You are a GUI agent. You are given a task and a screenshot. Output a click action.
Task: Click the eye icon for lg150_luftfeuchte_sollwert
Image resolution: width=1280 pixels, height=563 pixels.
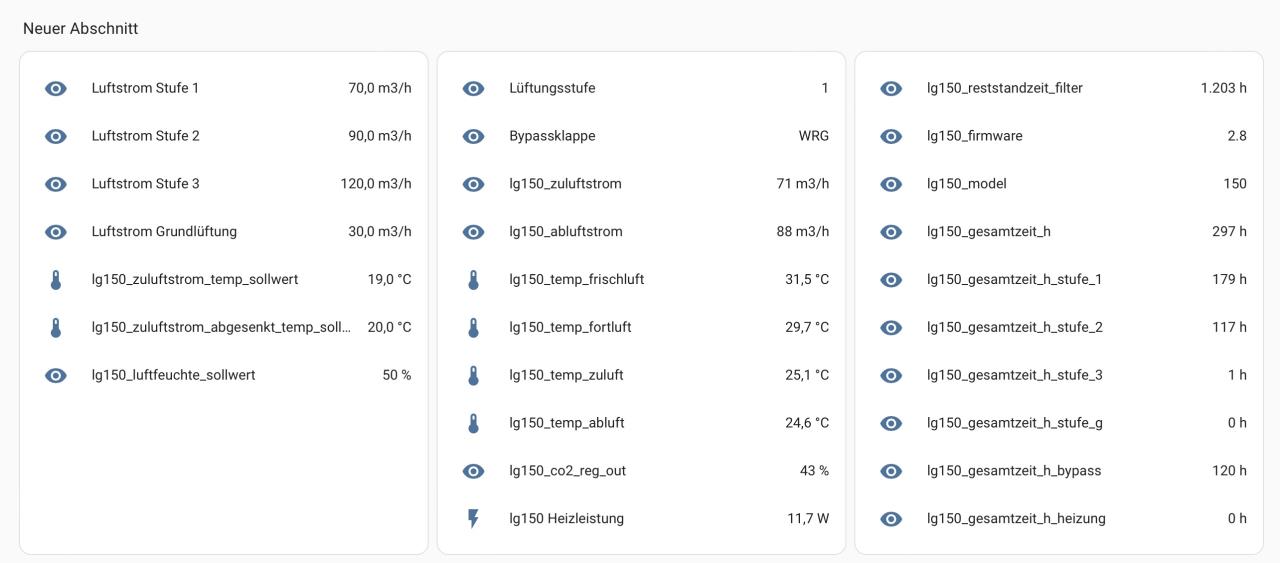[x=56, y=376]
